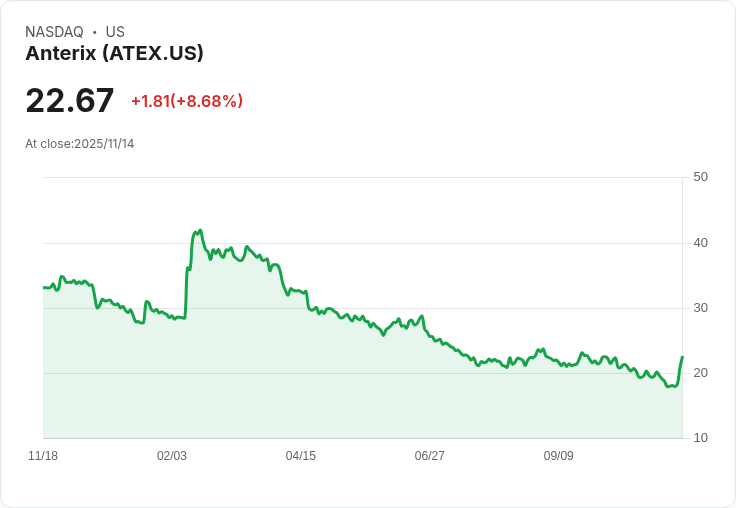Click the current price 22.67
Viewport: 736px width, 508px height.
pyautogui.click(x=70, y=101)
